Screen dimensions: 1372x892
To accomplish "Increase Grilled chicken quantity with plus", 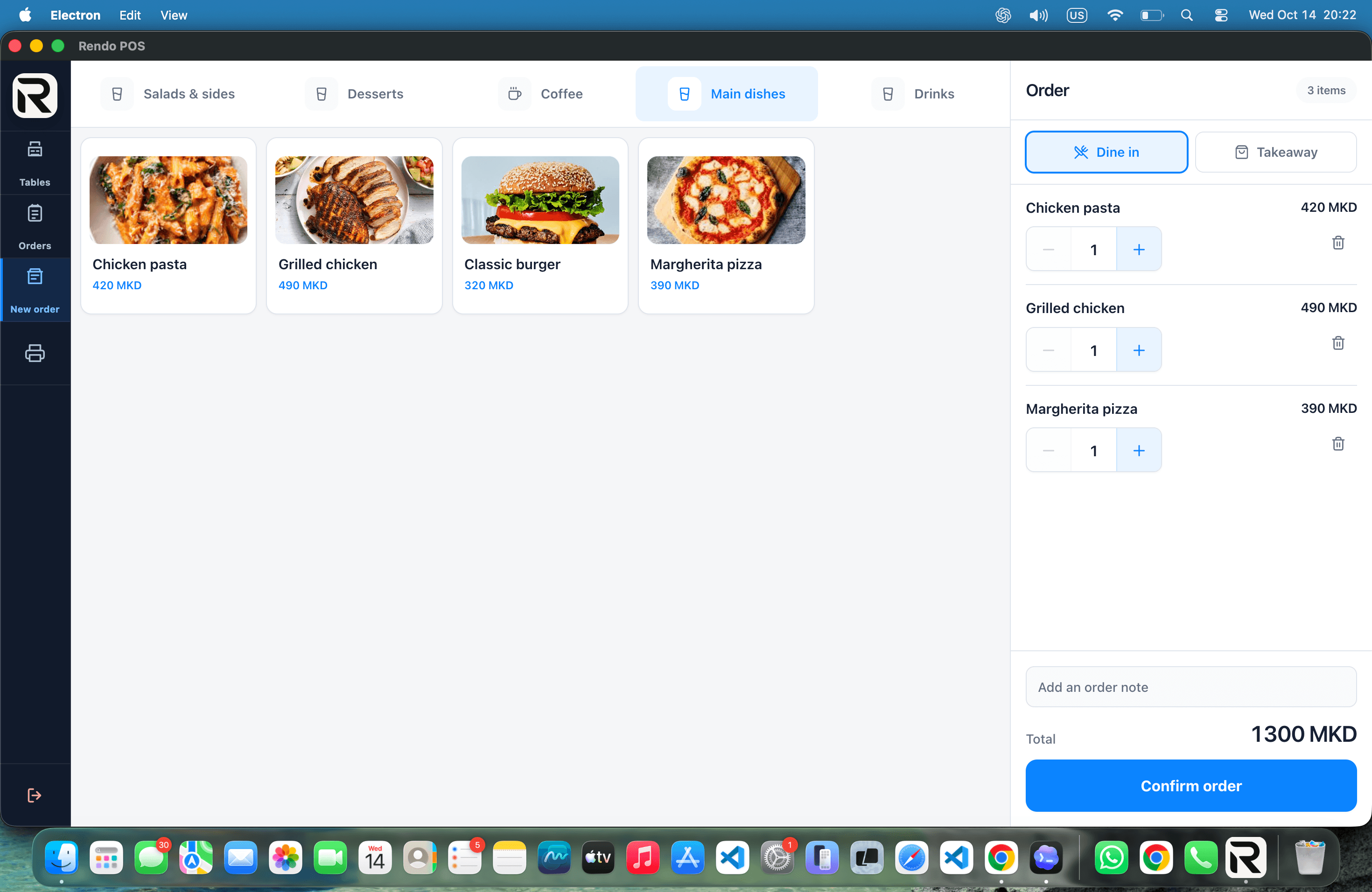I will click(1139, 350).
